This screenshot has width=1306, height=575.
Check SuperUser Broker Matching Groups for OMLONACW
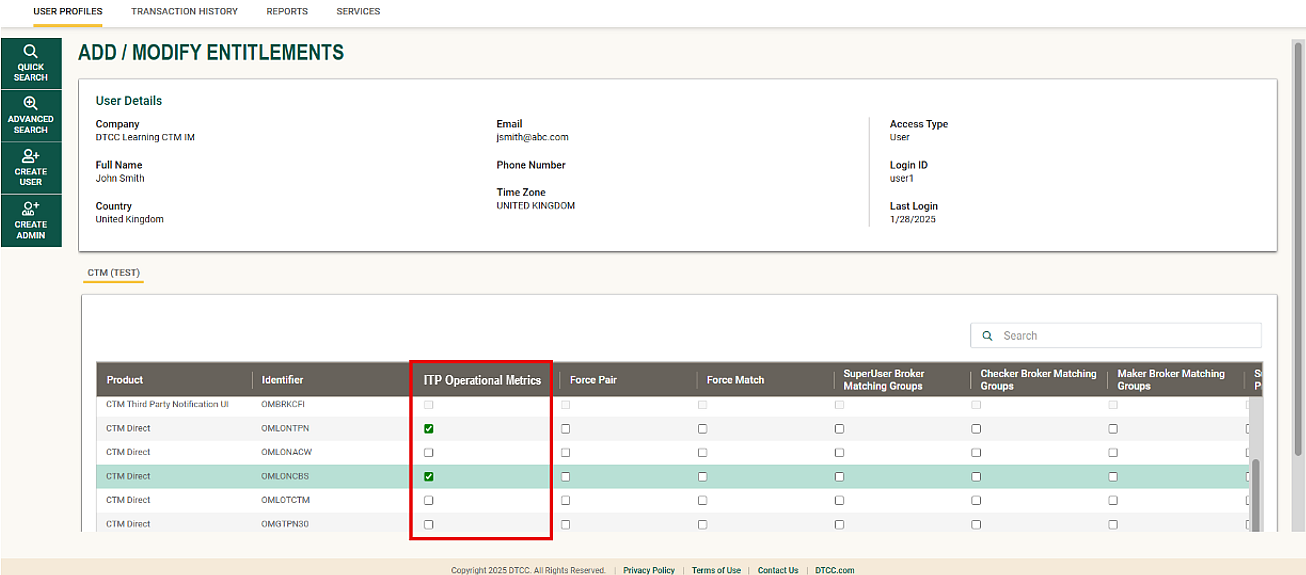[x=839, y=453]
